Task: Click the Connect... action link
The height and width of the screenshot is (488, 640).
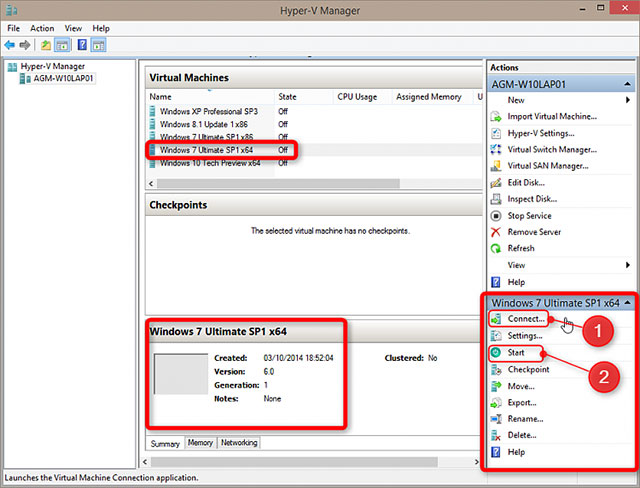Action: pyautogui.click(x=526, y=319)
